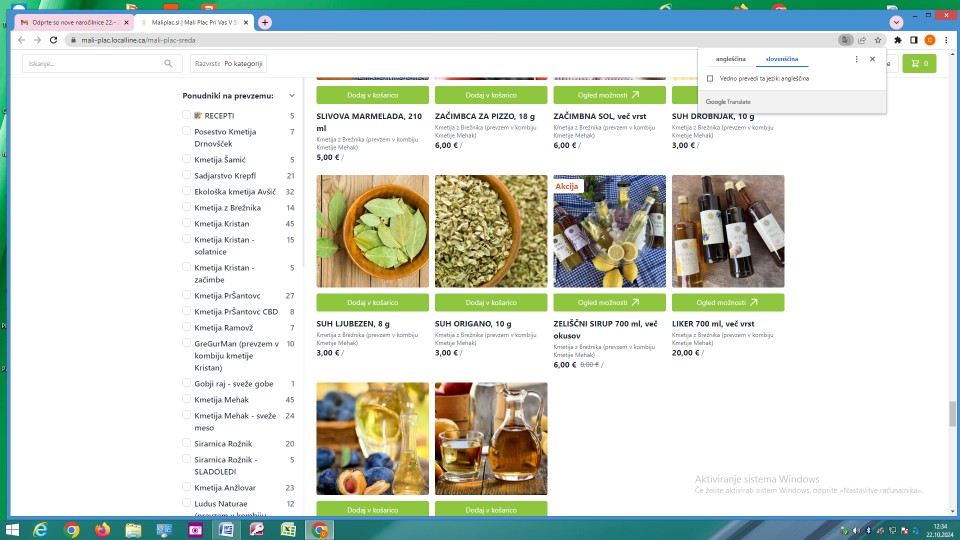Viewport: 960px width, 540px height.
Task: Open the tab search dropdown arrow
Action: coord(896,22)
